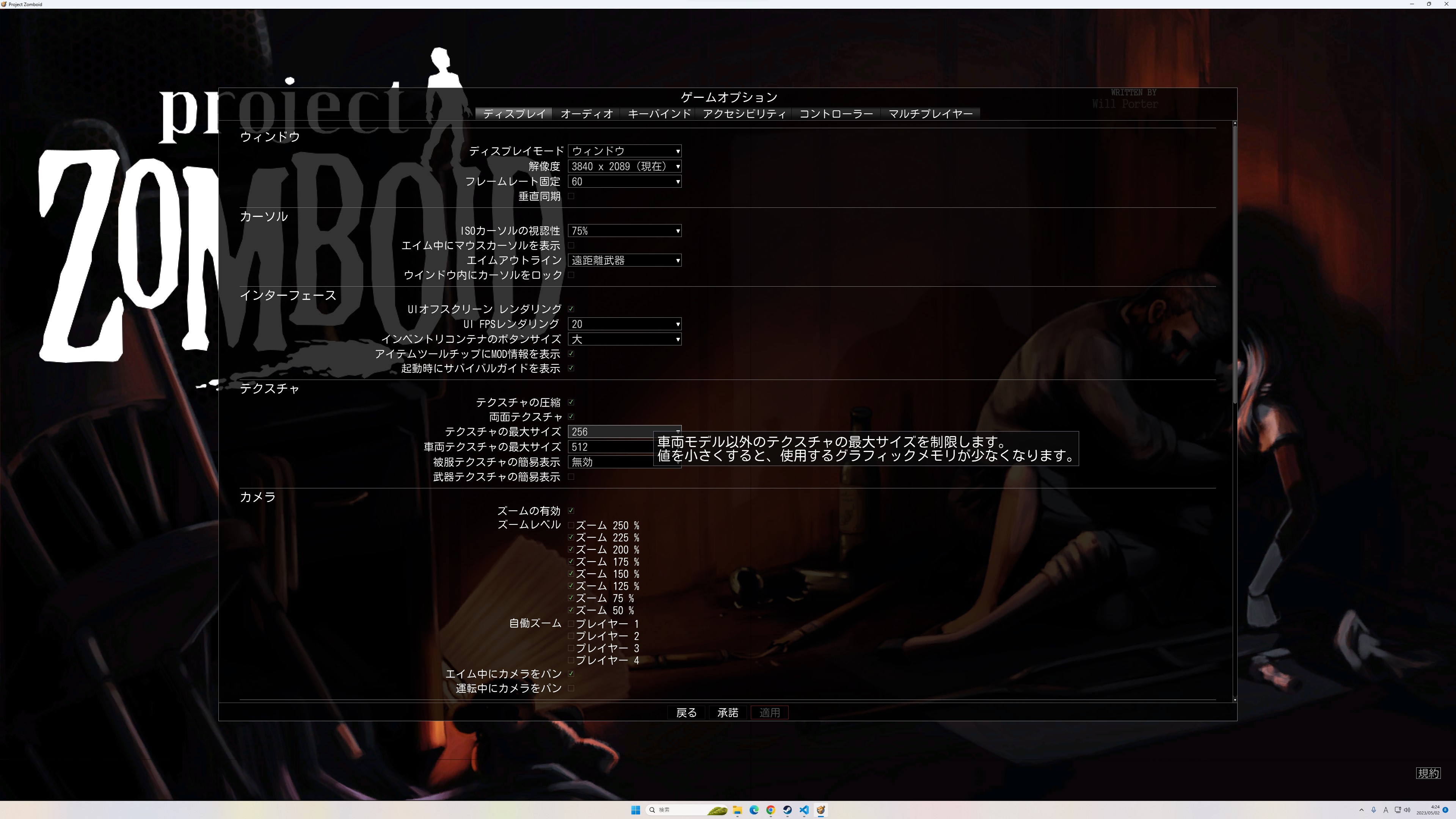Toggle ズームの有効 checkbox
This screenshot has height=819, width=1456.
point(571,510)
